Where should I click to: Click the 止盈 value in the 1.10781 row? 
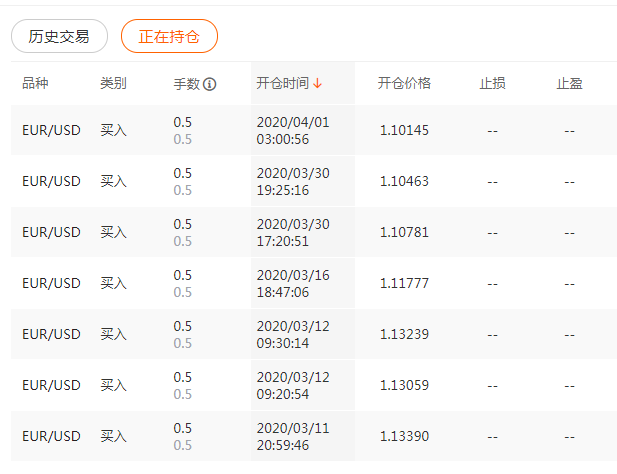coord(569,233)
